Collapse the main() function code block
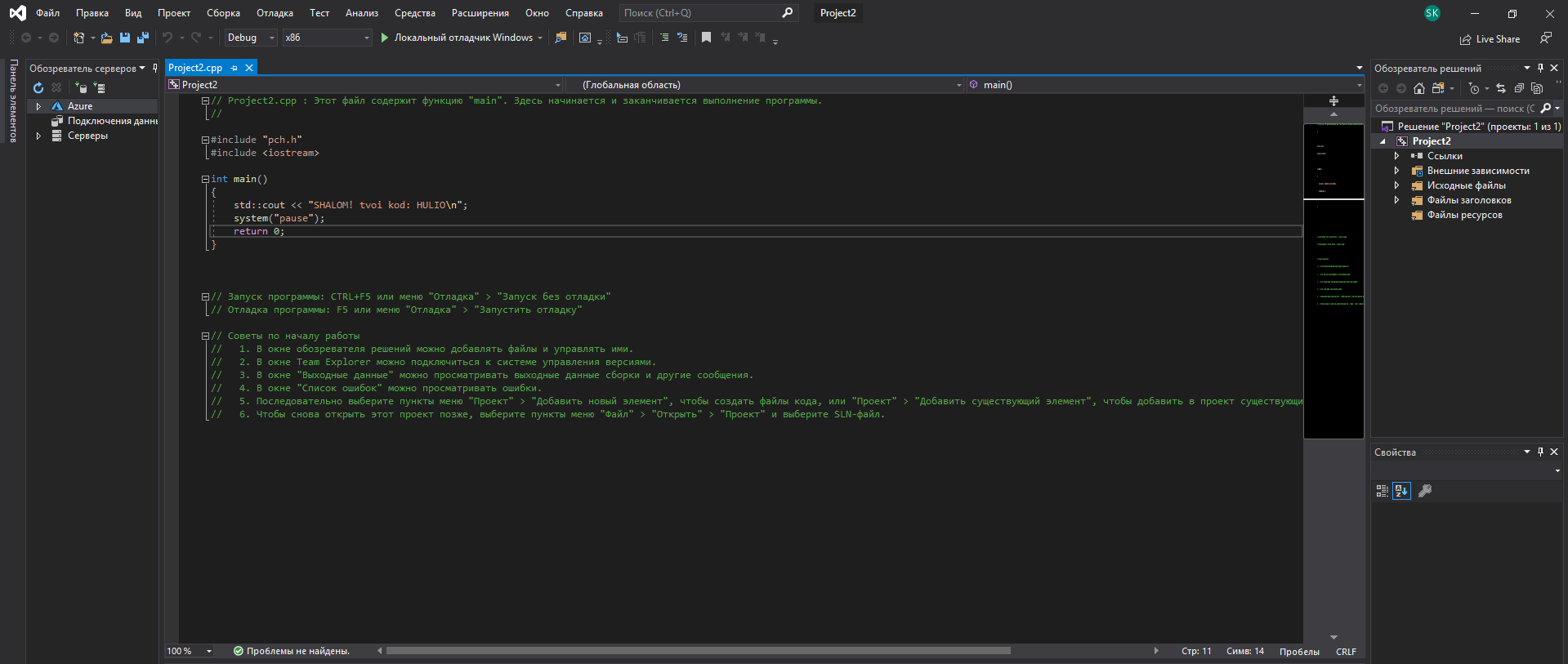Screen dimensions: 1568x664 coord(205,179)
